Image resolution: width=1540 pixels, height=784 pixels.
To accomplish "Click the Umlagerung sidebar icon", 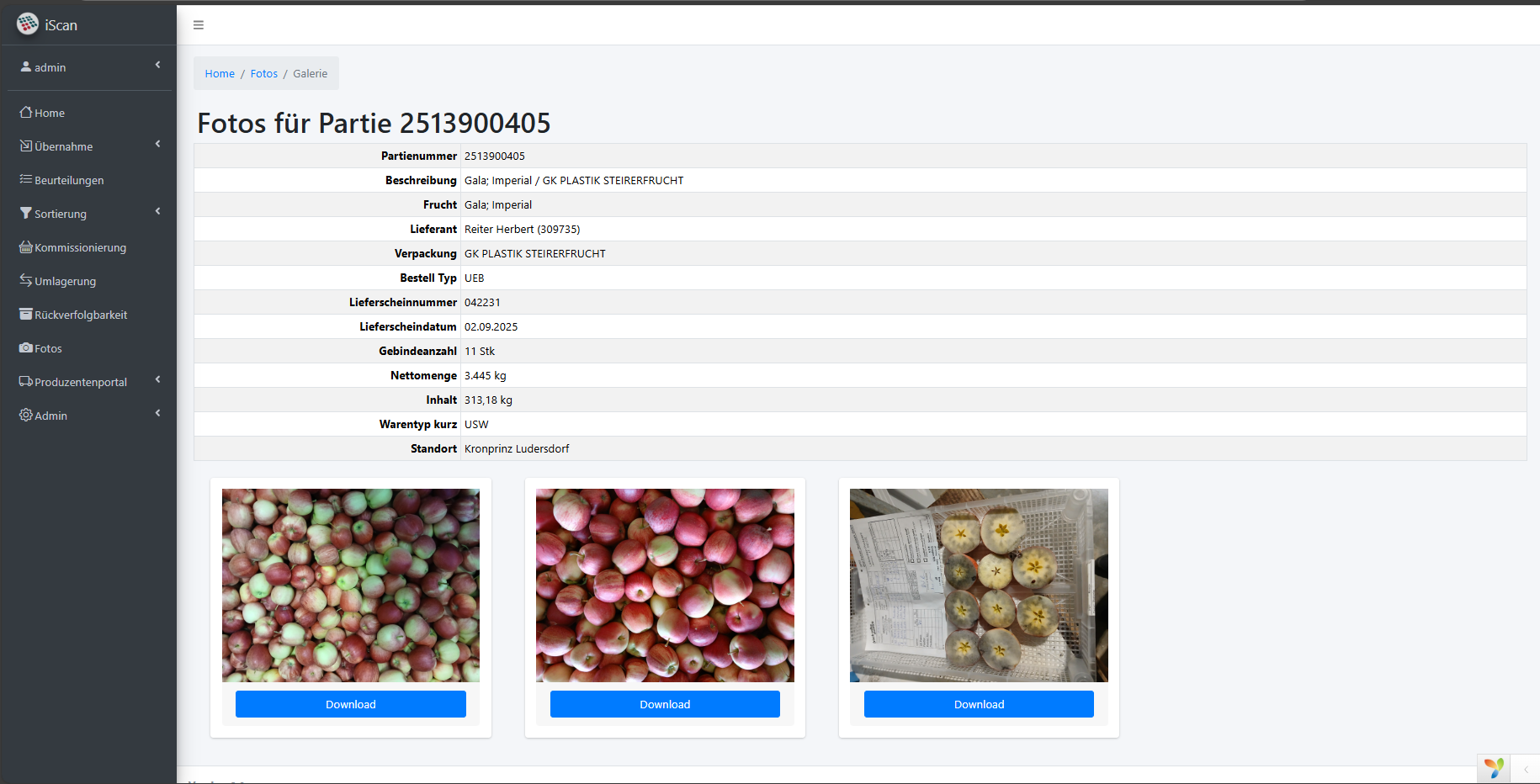I will [x=25, y=281].
